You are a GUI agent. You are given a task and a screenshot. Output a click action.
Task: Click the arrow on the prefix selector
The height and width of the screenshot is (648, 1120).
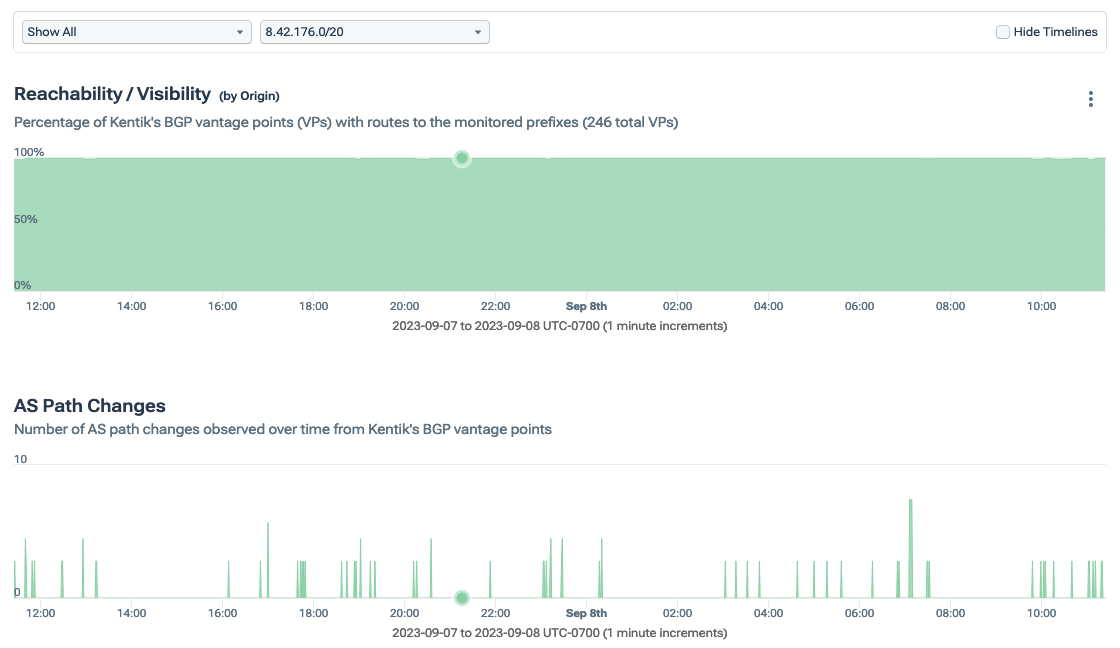tap(478, 32)
